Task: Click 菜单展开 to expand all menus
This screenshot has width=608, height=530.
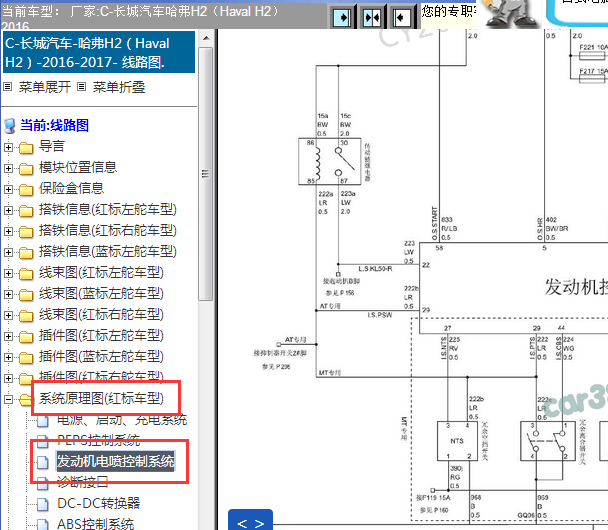Action: [45, 87]
